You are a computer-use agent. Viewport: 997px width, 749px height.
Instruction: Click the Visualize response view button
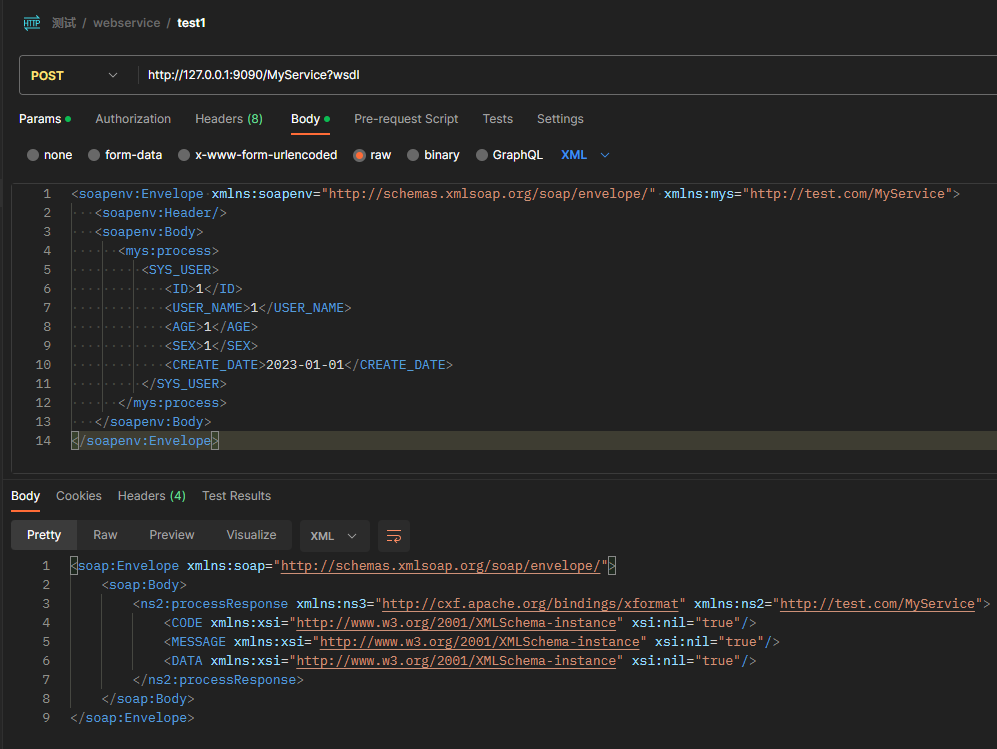click(251, 535)
